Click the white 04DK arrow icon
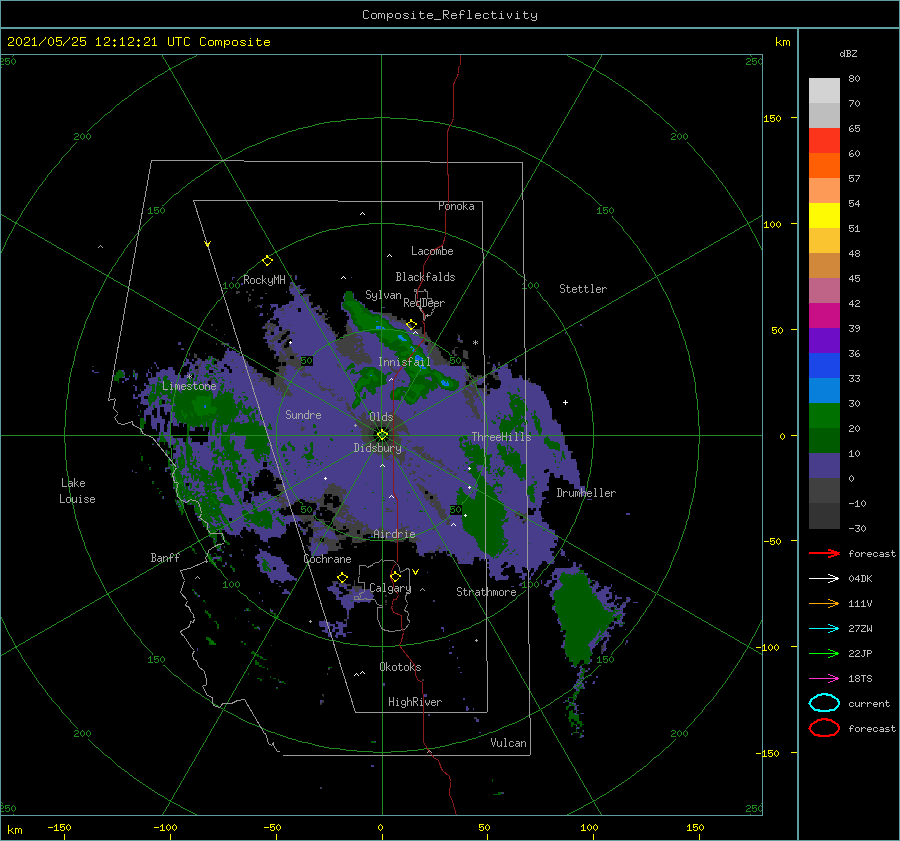The width and height of the screenshot is (900, 841). 824,578
